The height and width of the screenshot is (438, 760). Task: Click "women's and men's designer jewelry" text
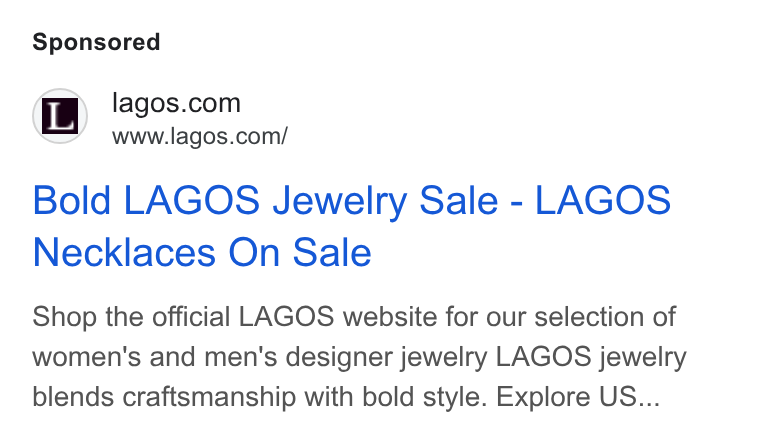(259, 357)
